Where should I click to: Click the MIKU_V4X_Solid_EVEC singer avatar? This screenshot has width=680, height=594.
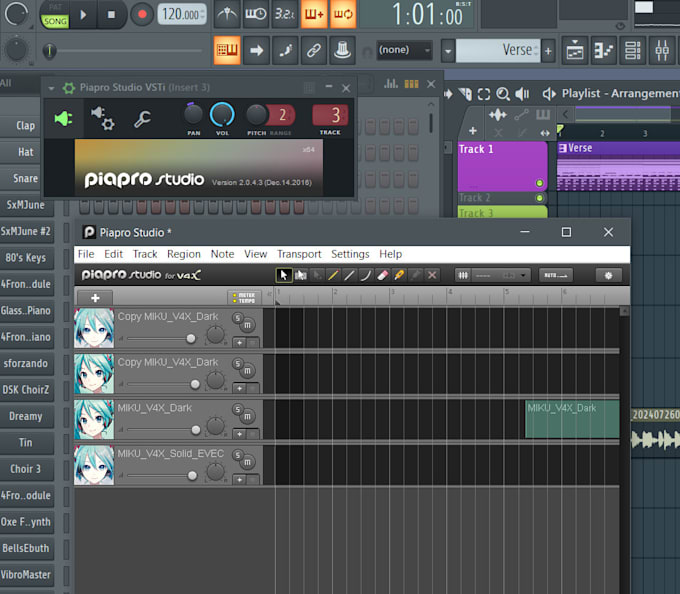point(94,465)
